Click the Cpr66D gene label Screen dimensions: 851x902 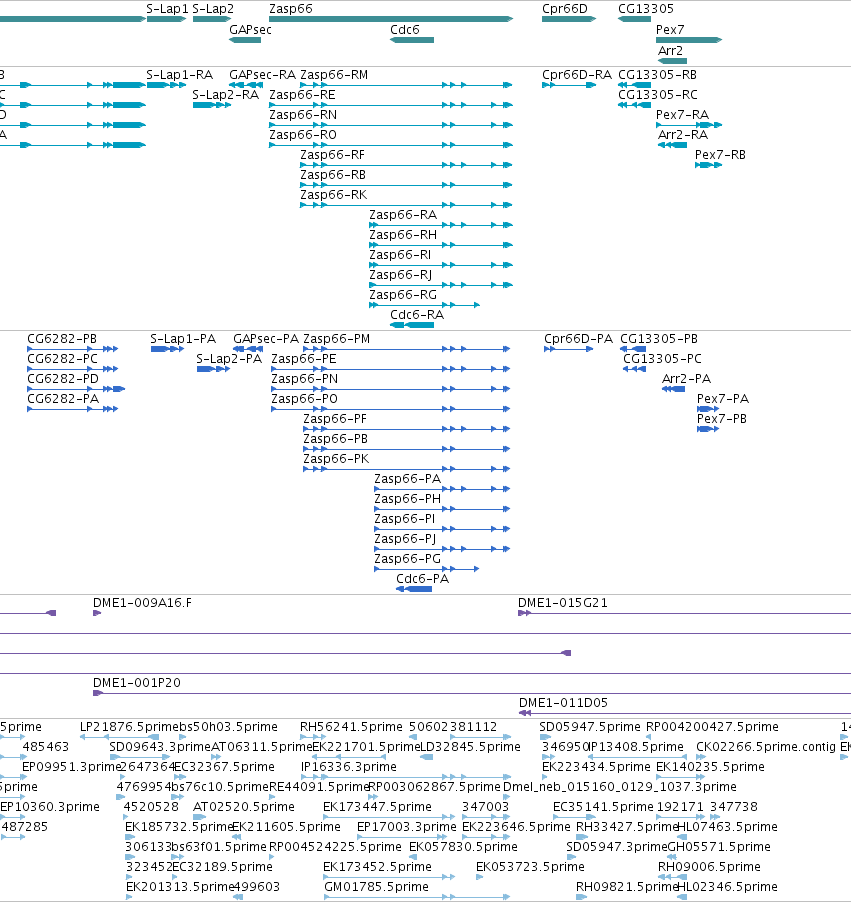[564, 9]
